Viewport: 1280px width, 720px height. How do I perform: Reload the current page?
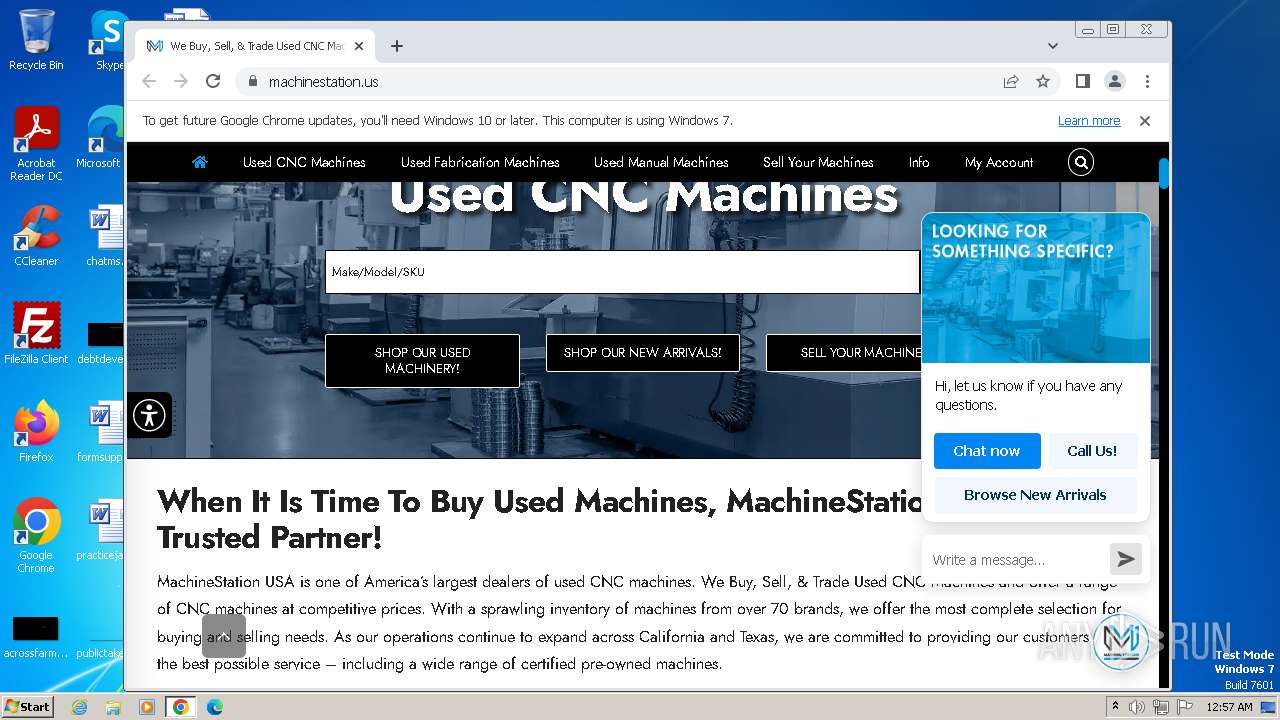click(213, 81)
